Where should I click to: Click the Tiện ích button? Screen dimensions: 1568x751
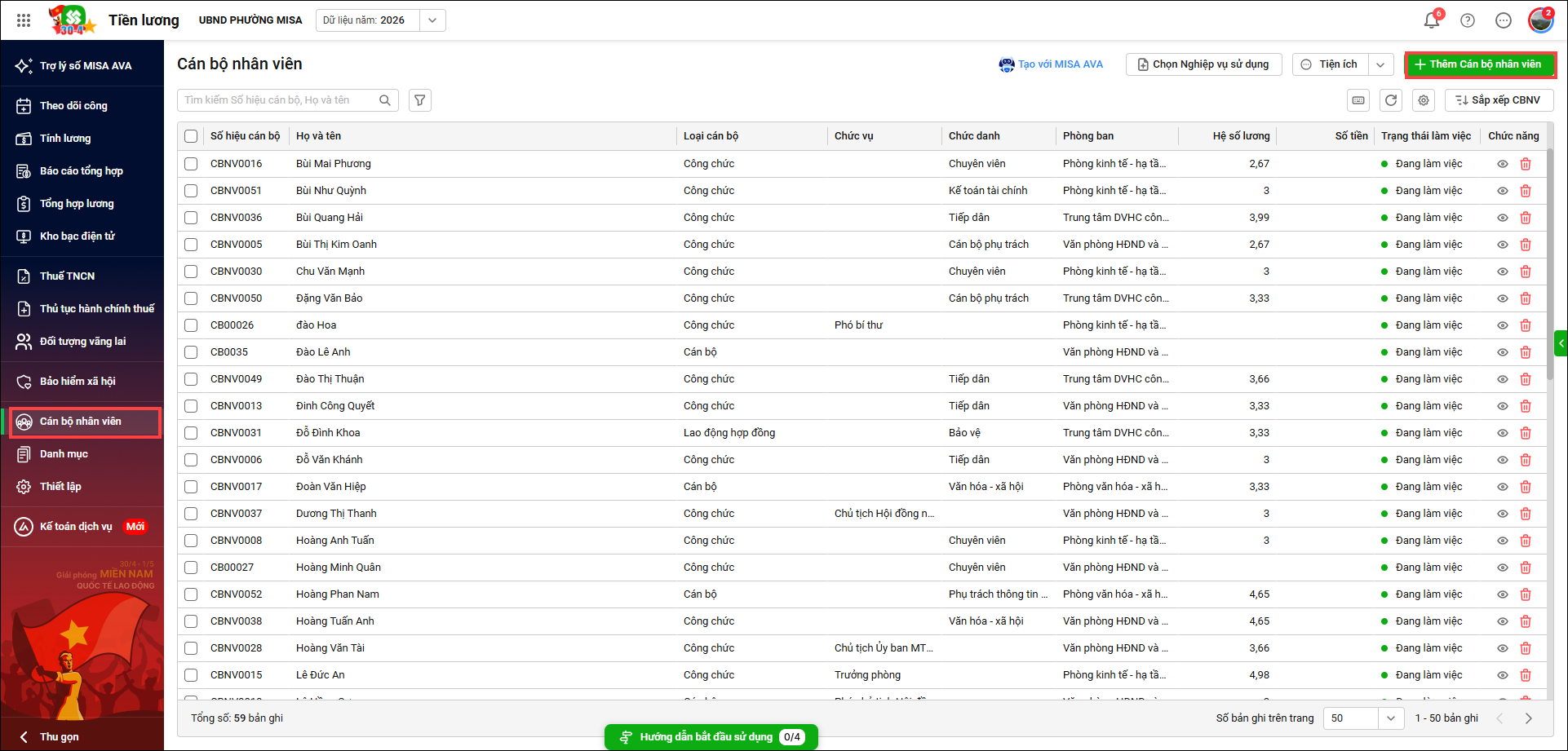click(1331, 64)
